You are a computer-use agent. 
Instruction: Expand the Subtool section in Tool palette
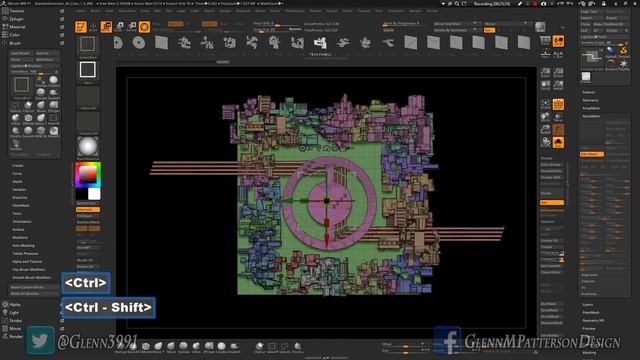pyautogui.click(x=588, y=92)
